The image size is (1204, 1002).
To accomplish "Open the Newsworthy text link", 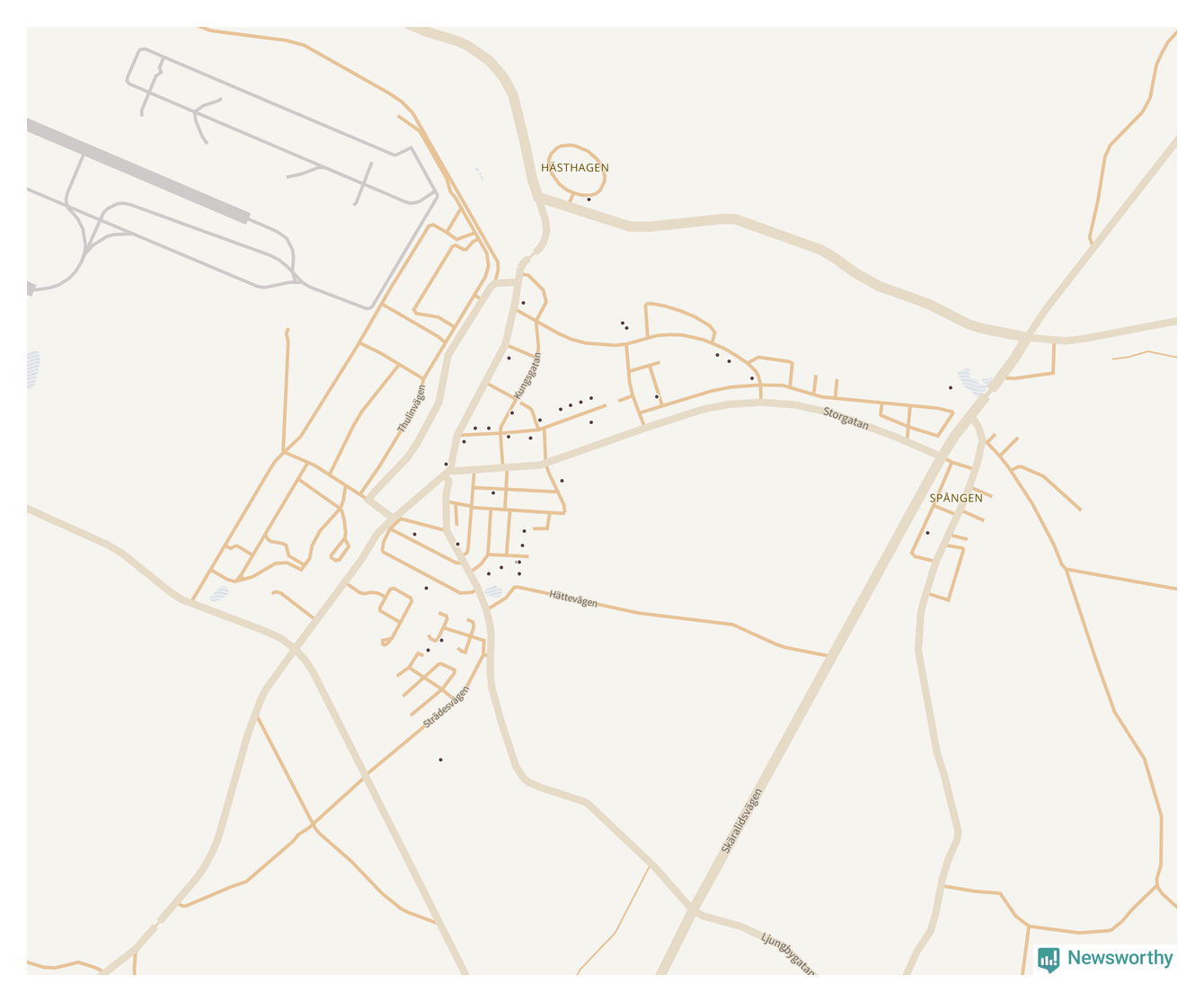I will point(1120,958).
